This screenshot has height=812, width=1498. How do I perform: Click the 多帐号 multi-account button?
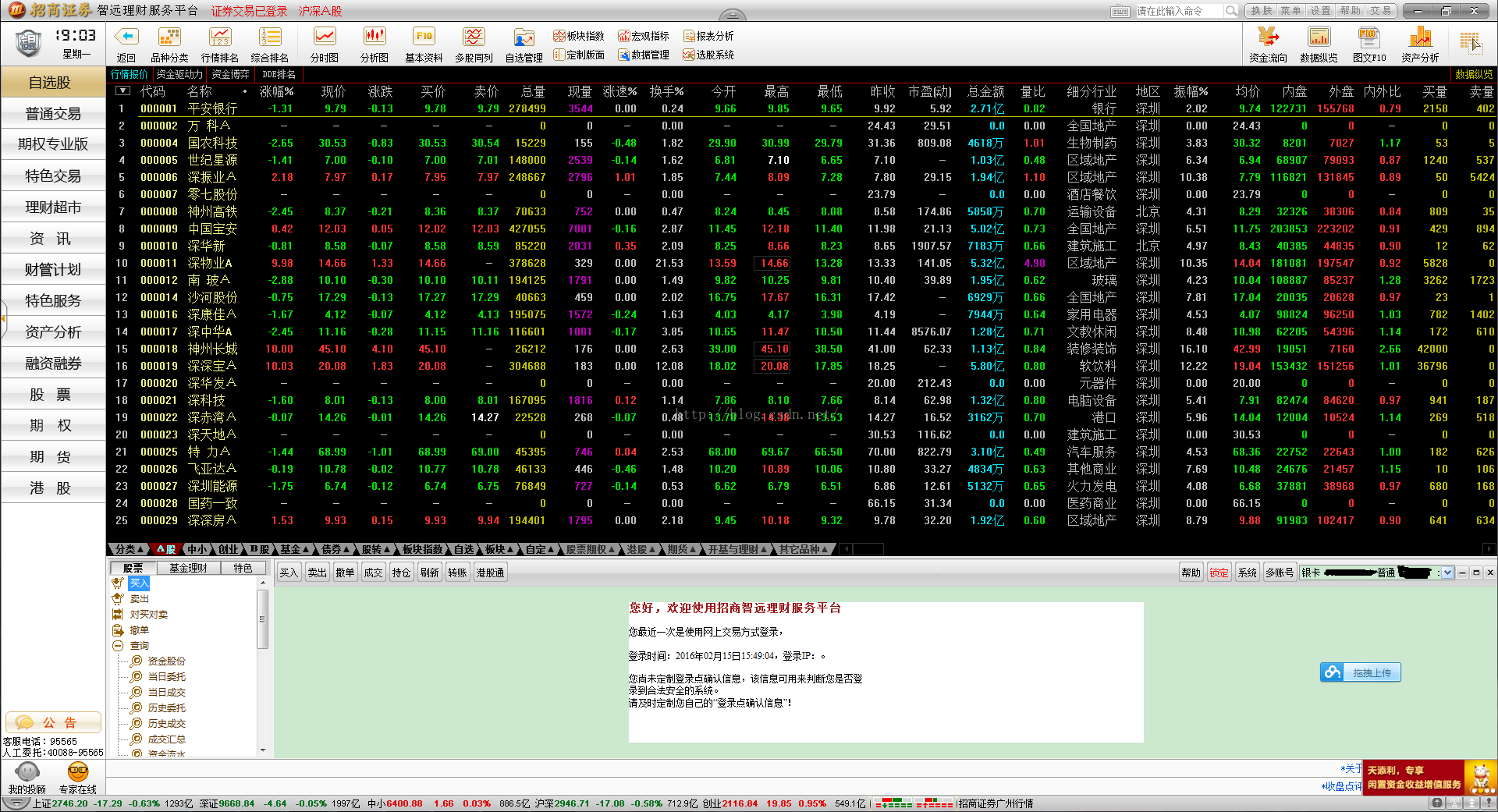tap(1280, 573)
